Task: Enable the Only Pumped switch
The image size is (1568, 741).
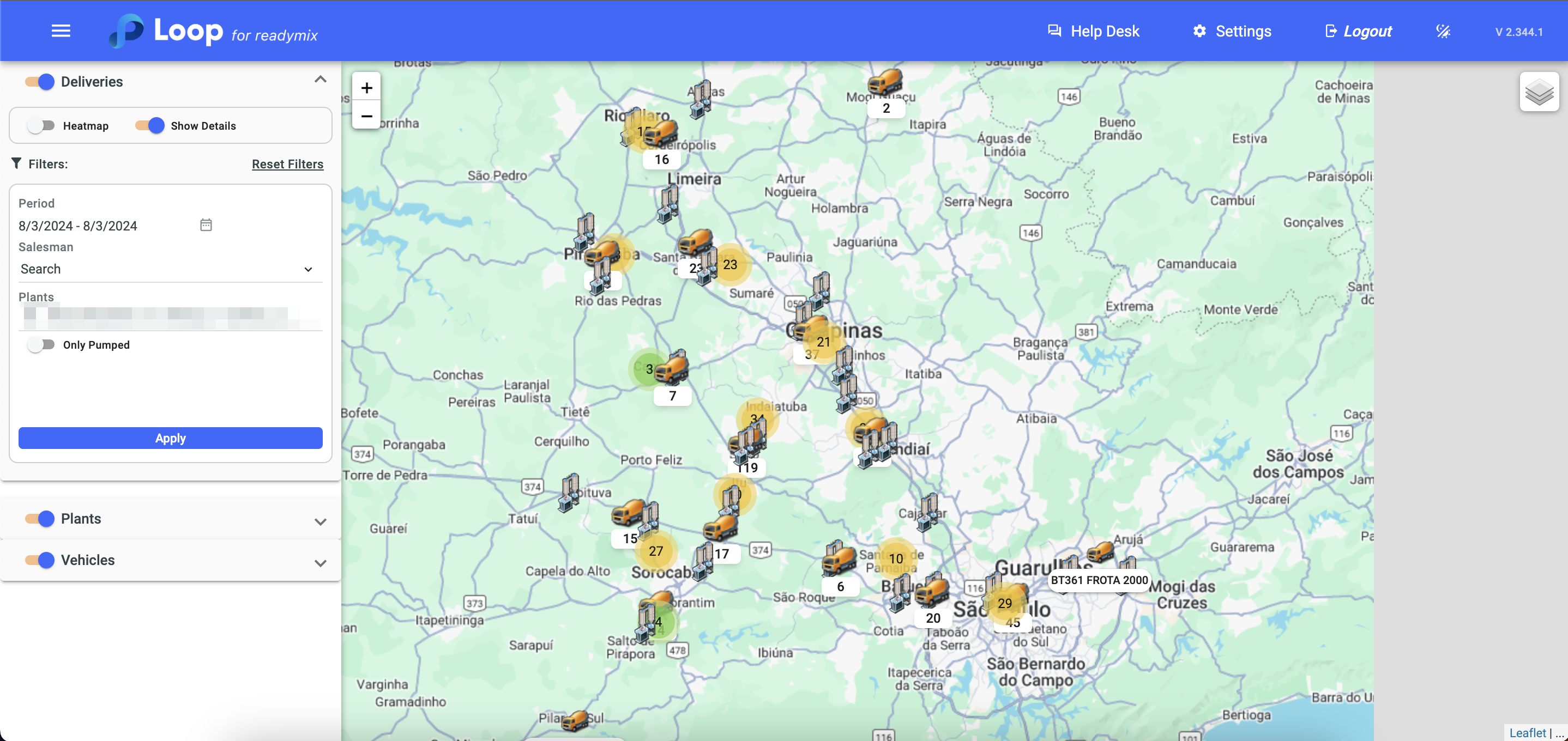Action: click(41, 345)
